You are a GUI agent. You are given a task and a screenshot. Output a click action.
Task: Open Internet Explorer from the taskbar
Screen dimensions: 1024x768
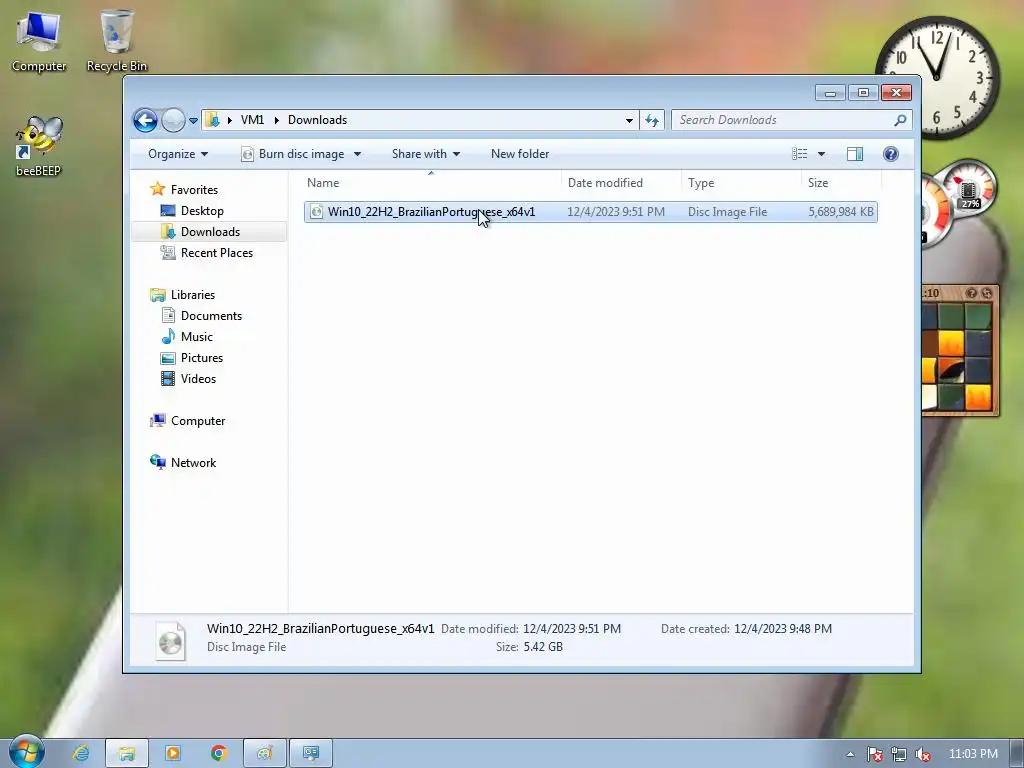tap(81, 754)
